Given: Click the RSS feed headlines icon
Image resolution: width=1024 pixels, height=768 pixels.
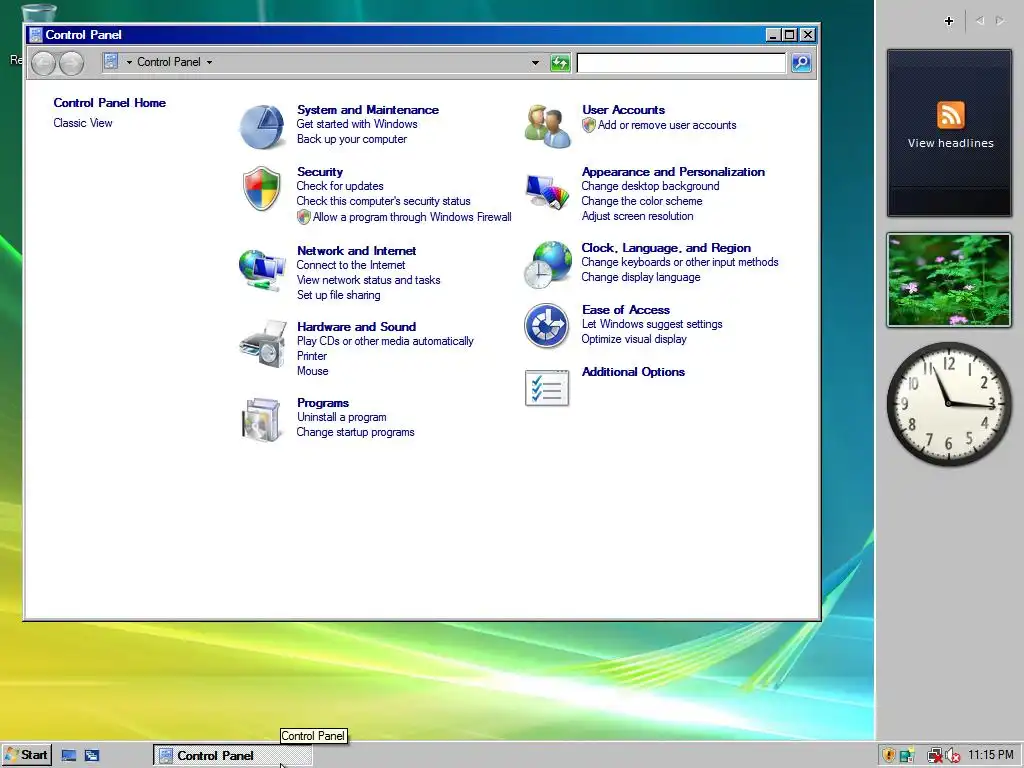Looking at the screenshot, I should [950, 115].
